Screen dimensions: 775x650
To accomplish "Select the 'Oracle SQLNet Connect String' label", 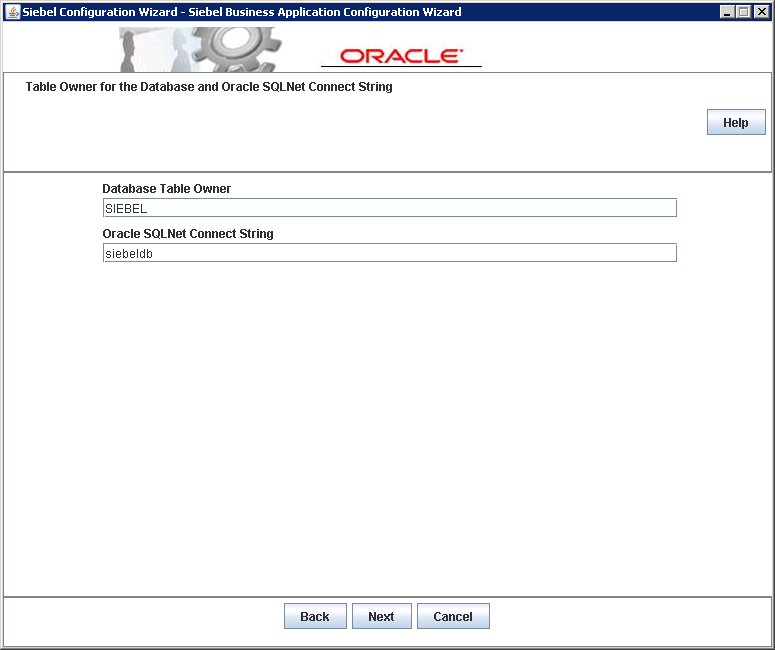I will point(188,233).
